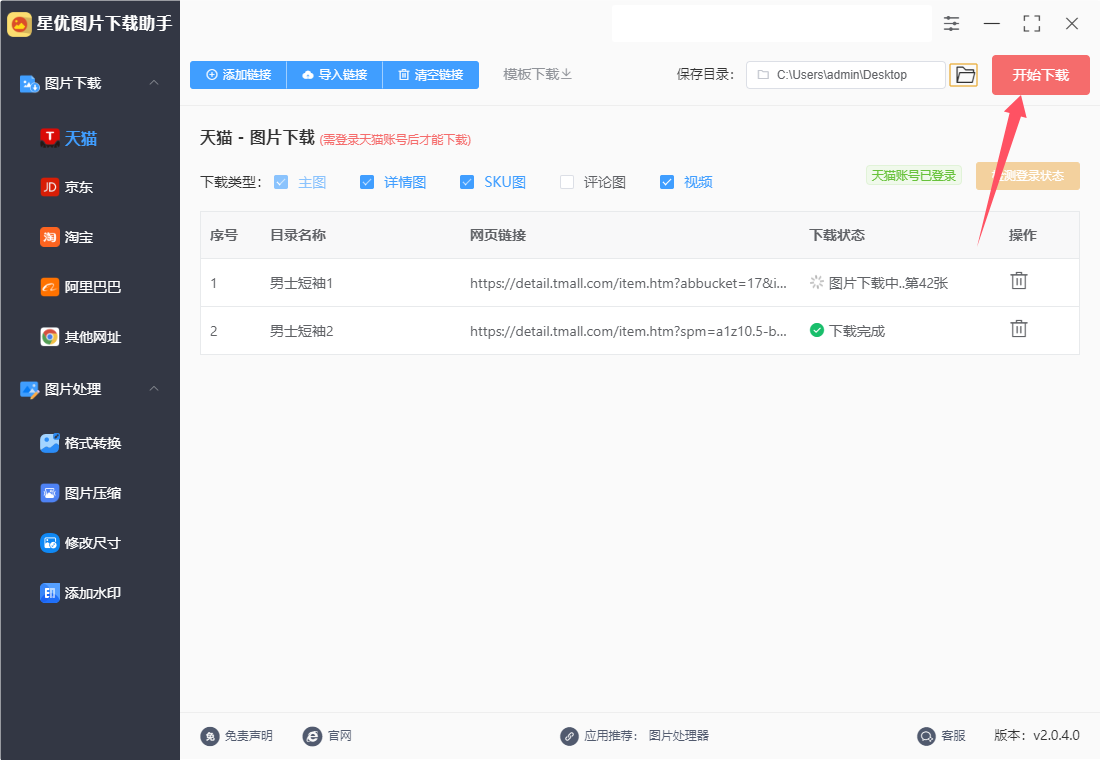1100x760 pixels.
Task: Open 添加水印 watermark icon
Action: 50,593
